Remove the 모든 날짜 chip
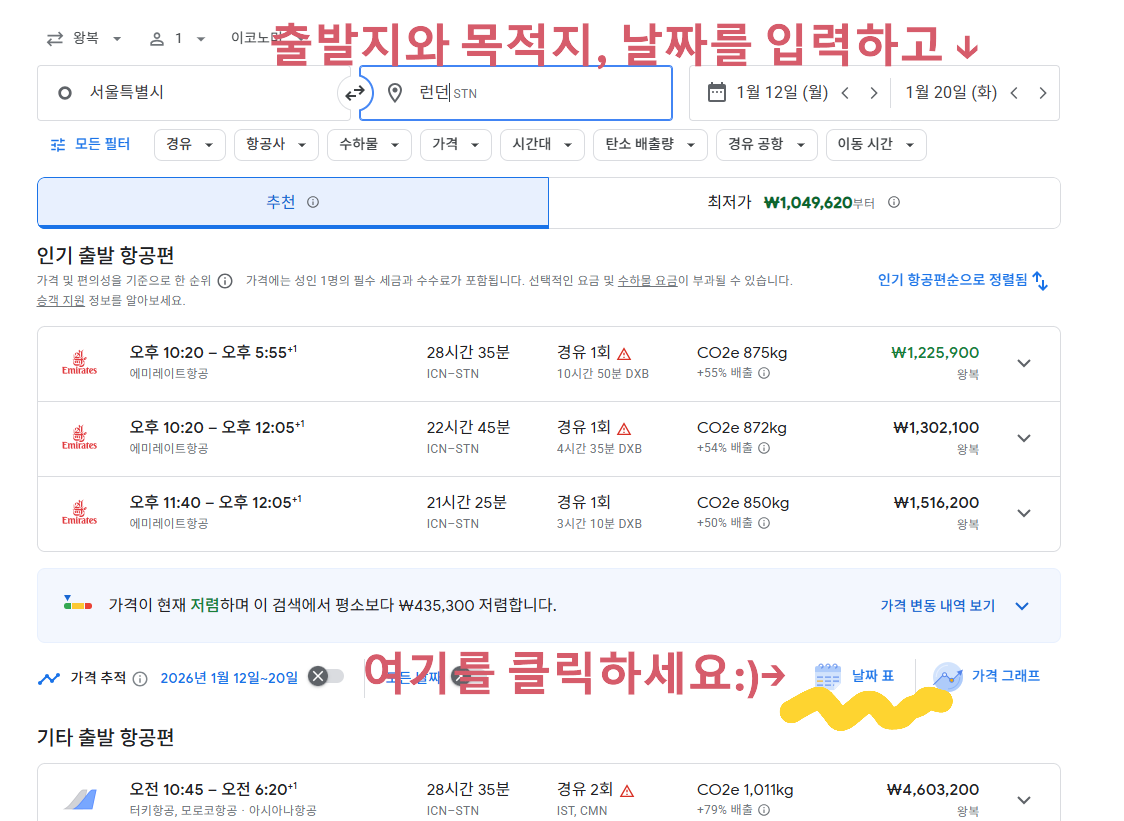This screenshot has width=1124, height=821. click(460, 676)
